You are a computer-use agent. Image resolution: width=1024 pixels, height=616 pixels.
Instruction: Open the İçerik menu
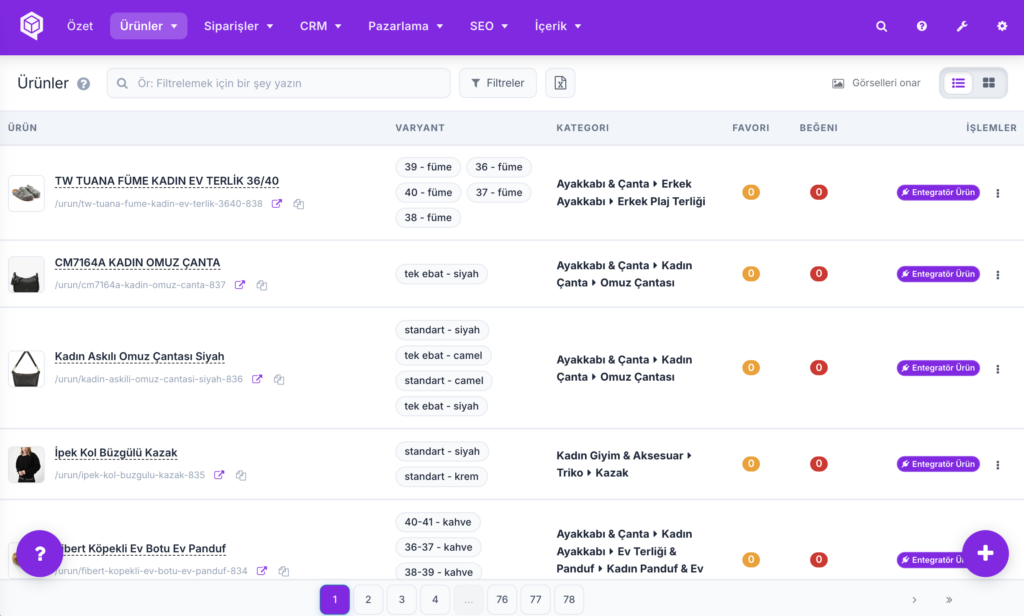(558, 26)
